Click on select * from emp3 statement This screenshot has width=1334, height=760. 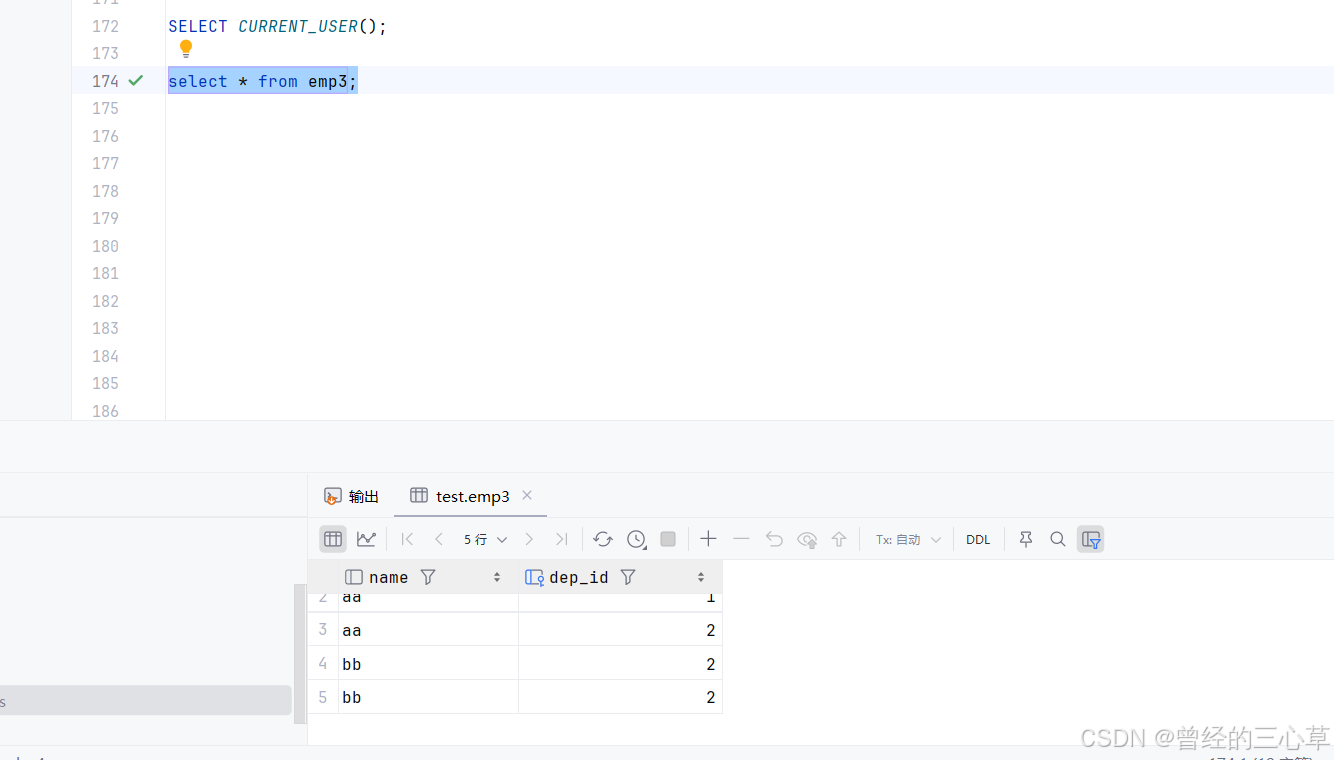pos(262,81)
